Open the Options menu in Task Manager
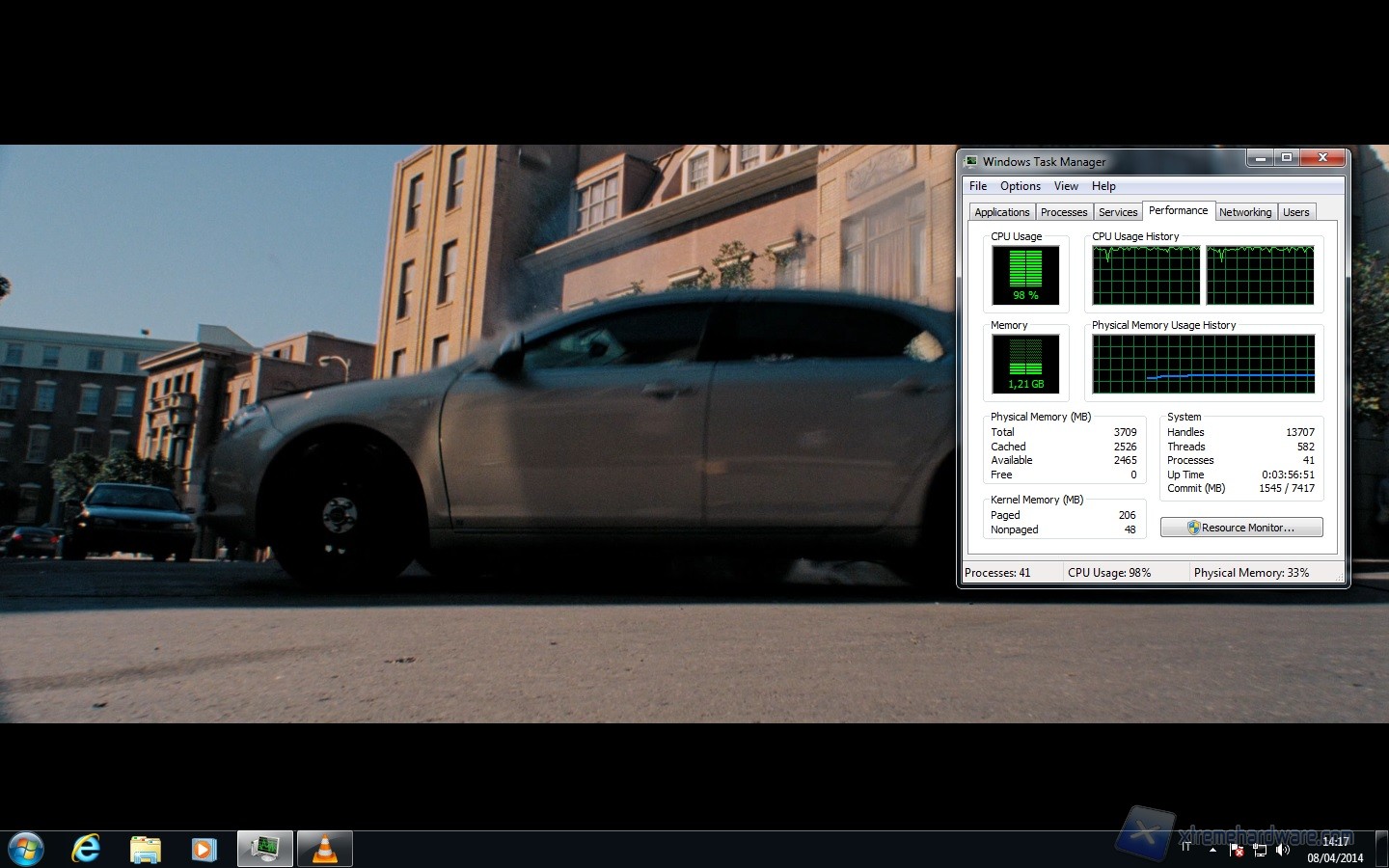This screenshot has height=868, width=1389. click(x=1020, y=186)
